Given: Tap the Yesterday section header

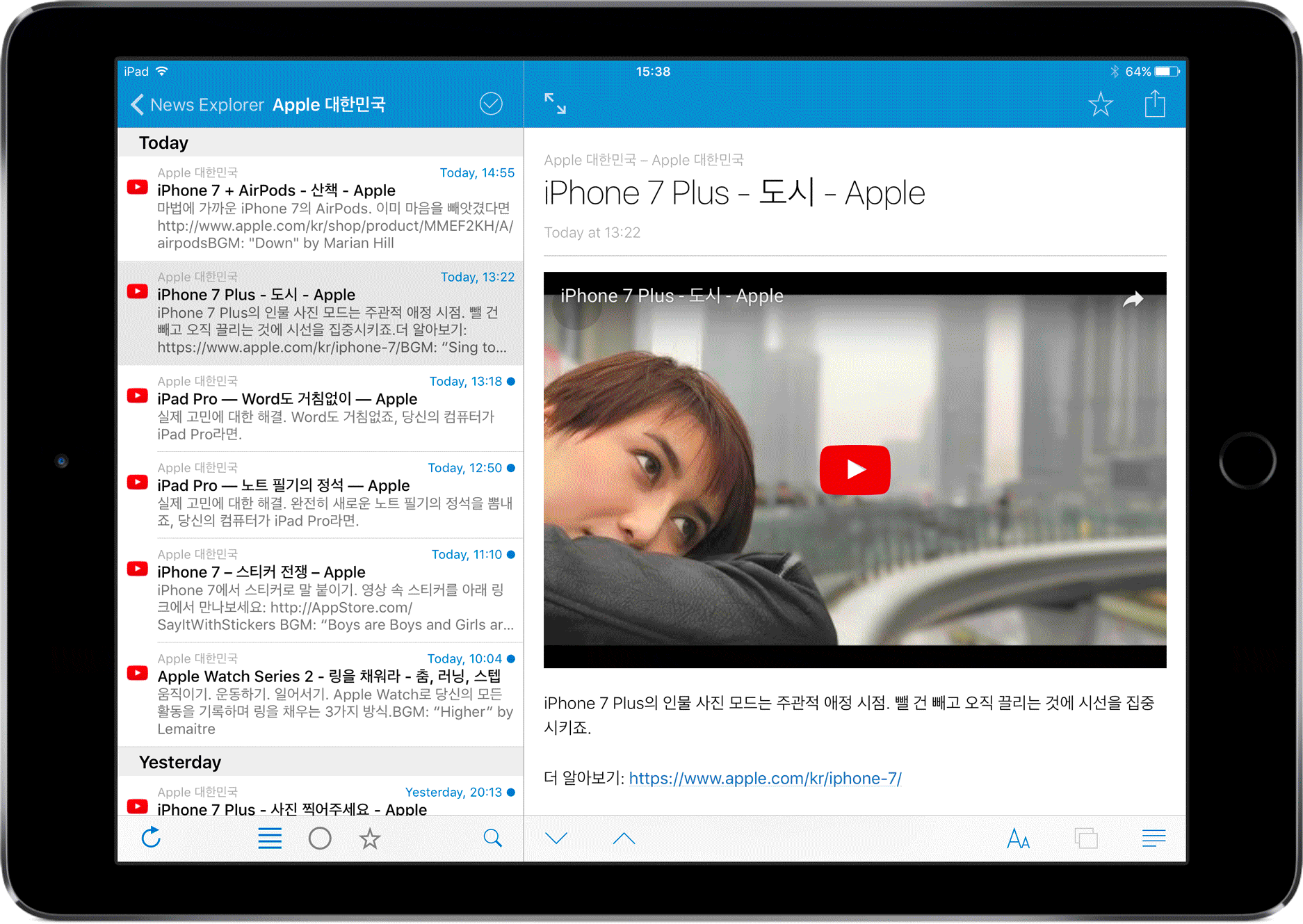Looking at the screenshot, I should (x=321, y=762).
